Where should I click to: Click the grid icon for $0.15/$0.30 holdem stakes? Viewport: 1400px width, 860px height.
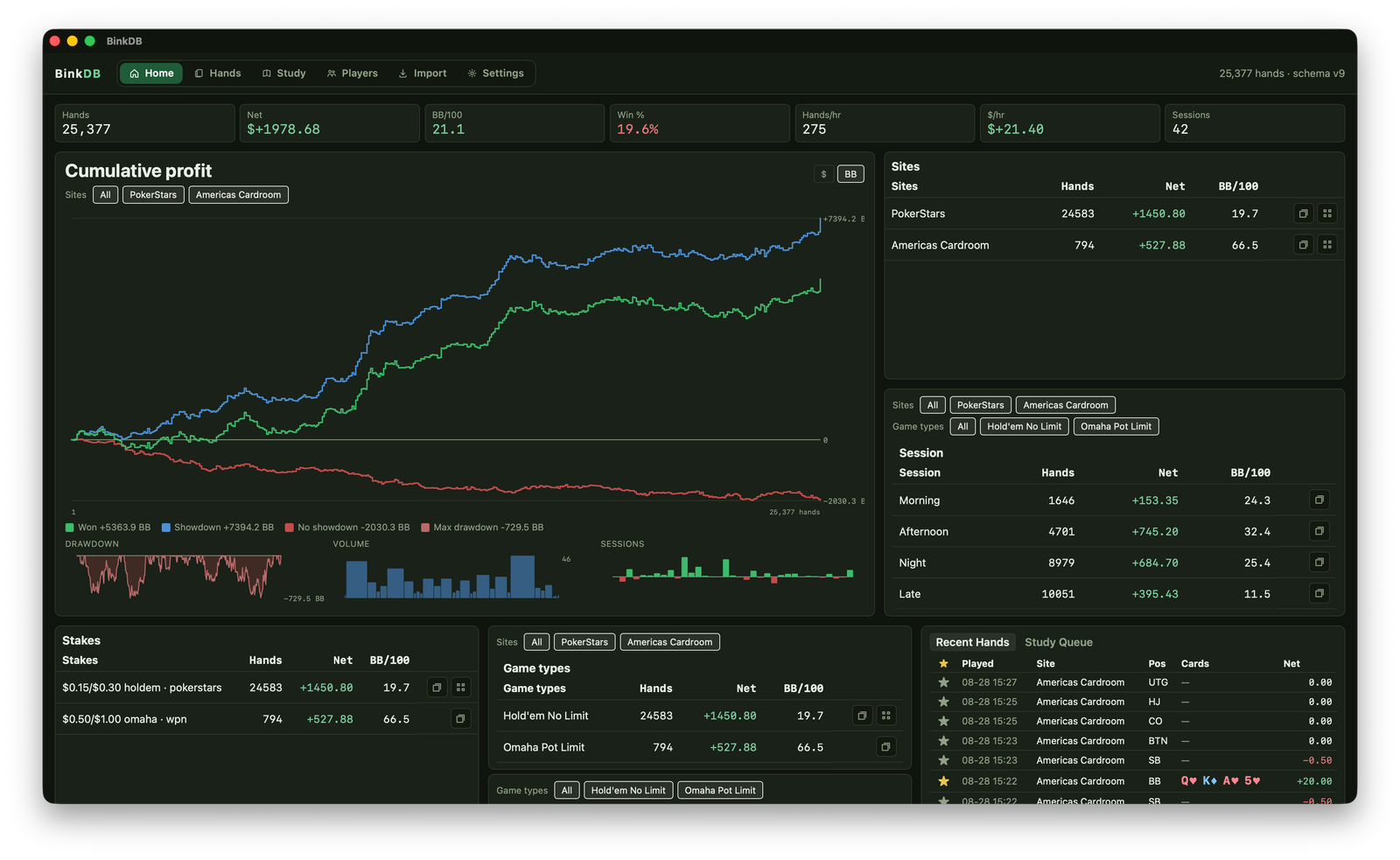point(461,688)
